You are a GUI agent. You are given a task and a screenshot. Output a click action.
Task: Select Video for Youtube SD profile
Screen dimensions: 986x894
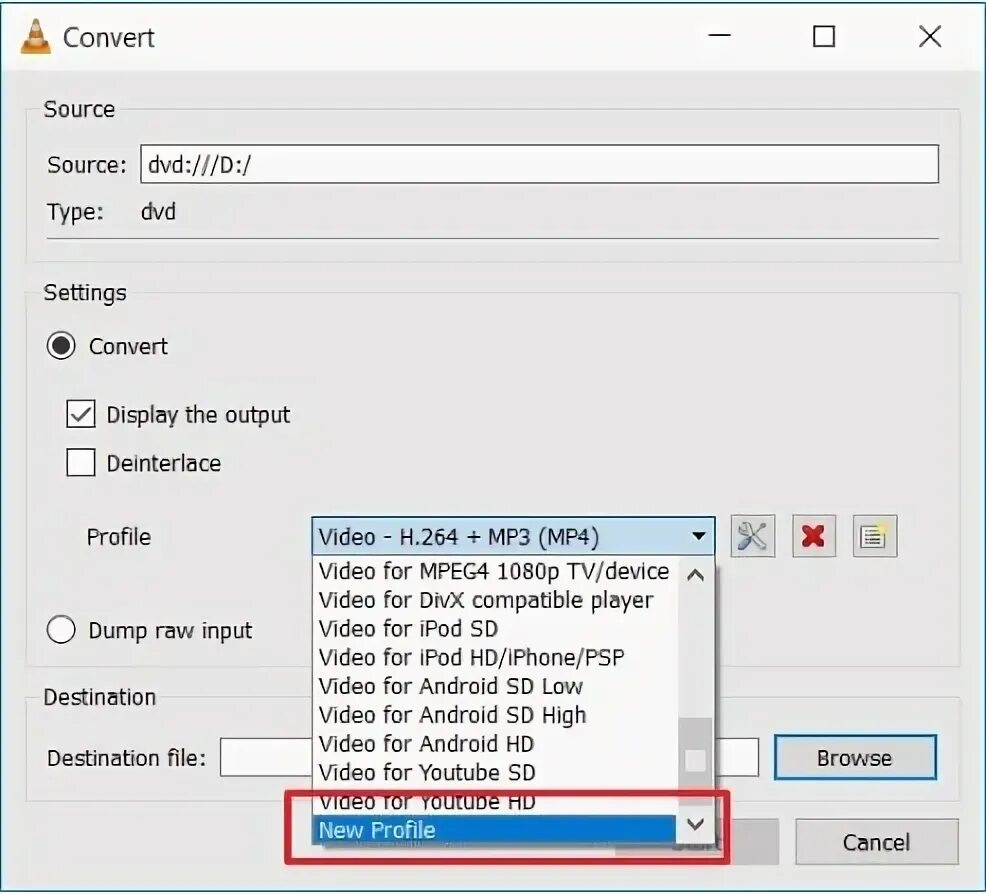point(494,773)
